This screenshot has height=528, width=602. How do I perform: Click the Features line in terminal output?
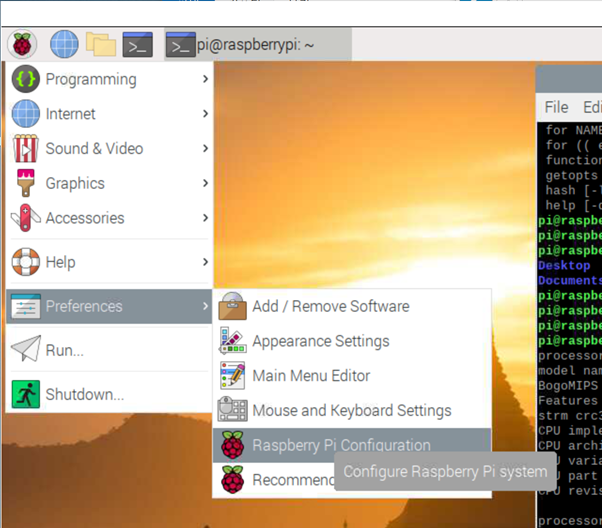pyautogui.click(x=568, y=401)
